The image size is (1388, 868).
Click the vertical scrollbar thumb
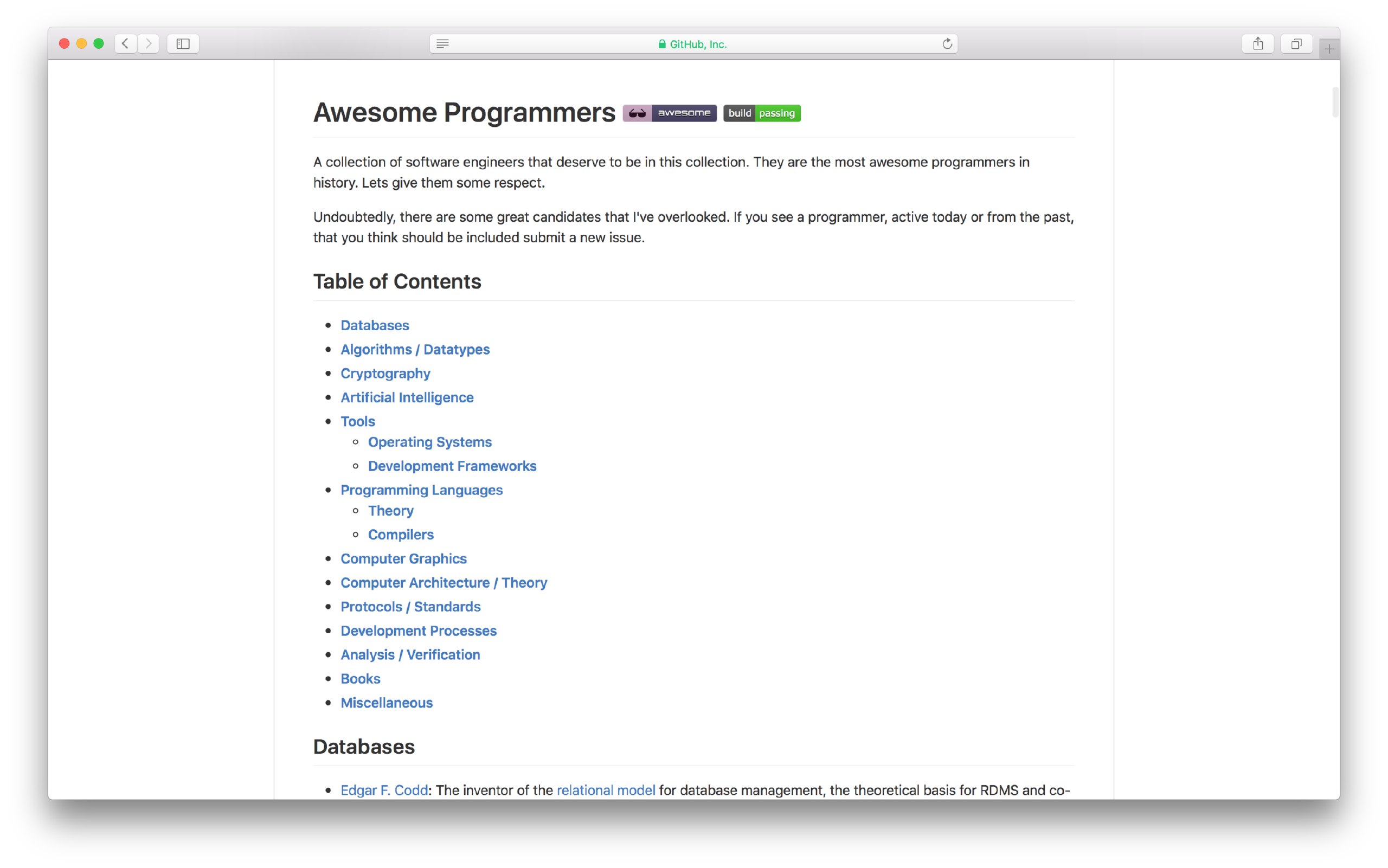[1335, 102]
